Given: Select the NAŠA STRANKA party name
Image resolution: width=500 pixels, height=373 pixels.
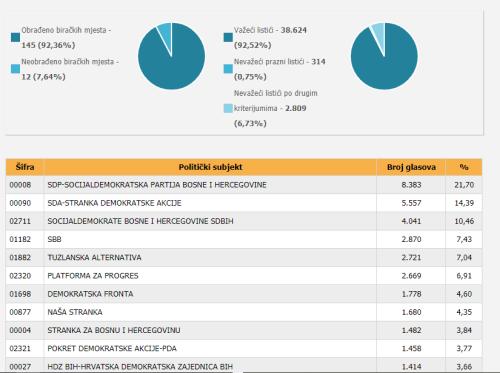Looking at the screenshot, I should tap(75, 312).
